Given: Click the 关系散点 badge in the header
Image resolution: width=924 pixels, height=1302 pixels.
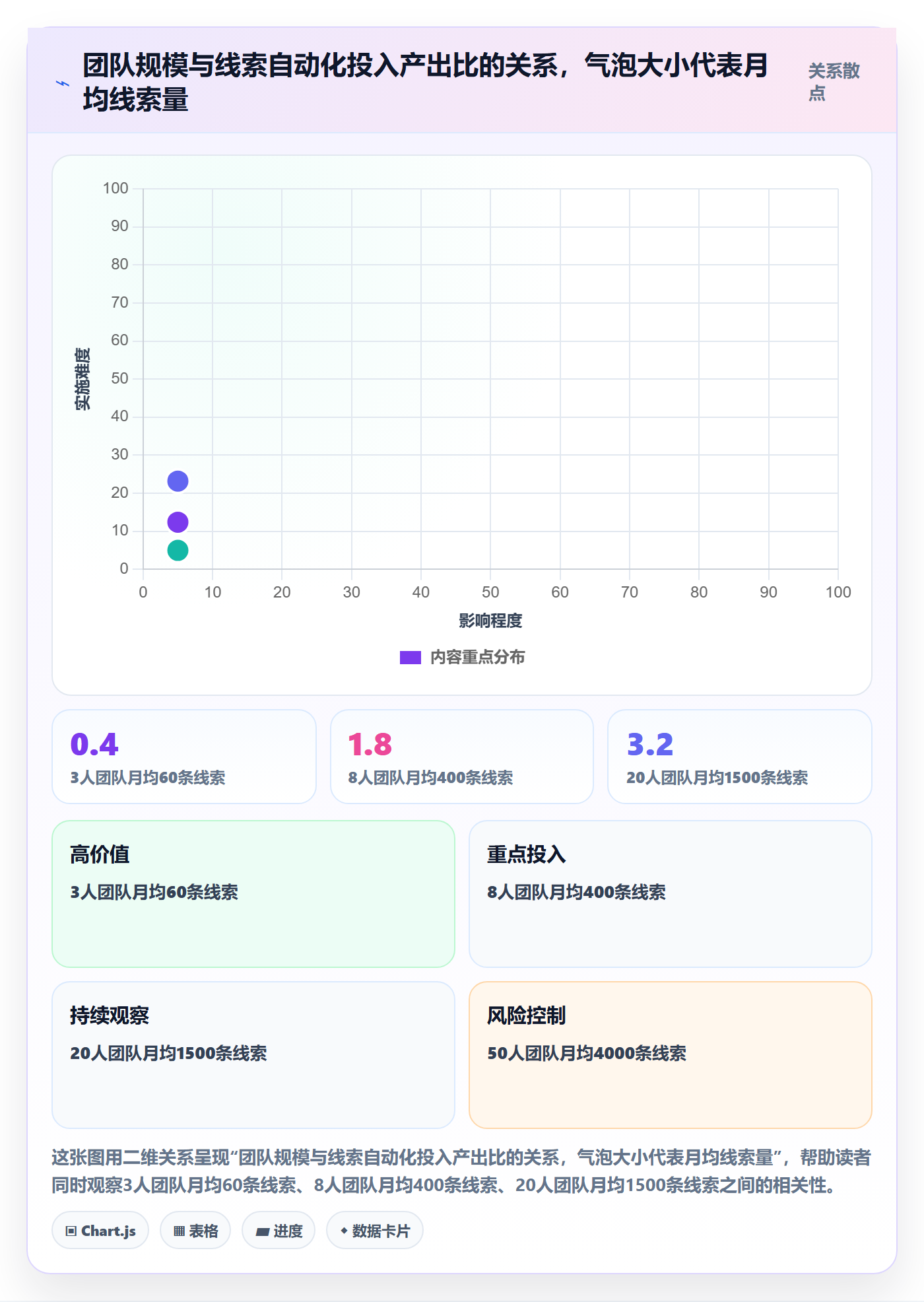Looking at the screenshot, I should point(834,82).
